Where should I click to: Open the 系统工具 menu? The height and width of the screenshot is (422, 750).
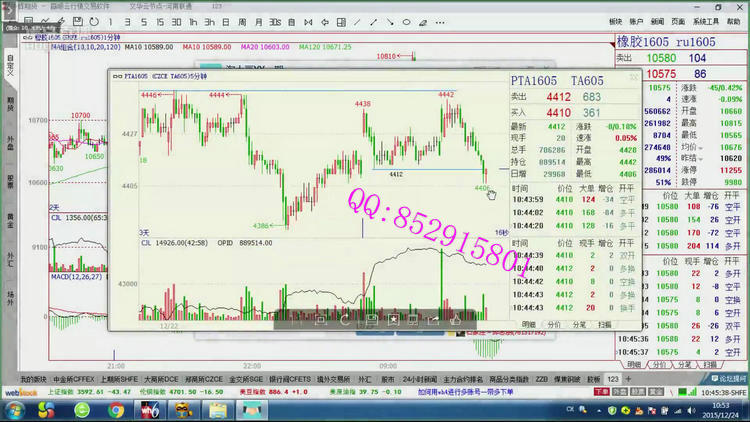705,21
